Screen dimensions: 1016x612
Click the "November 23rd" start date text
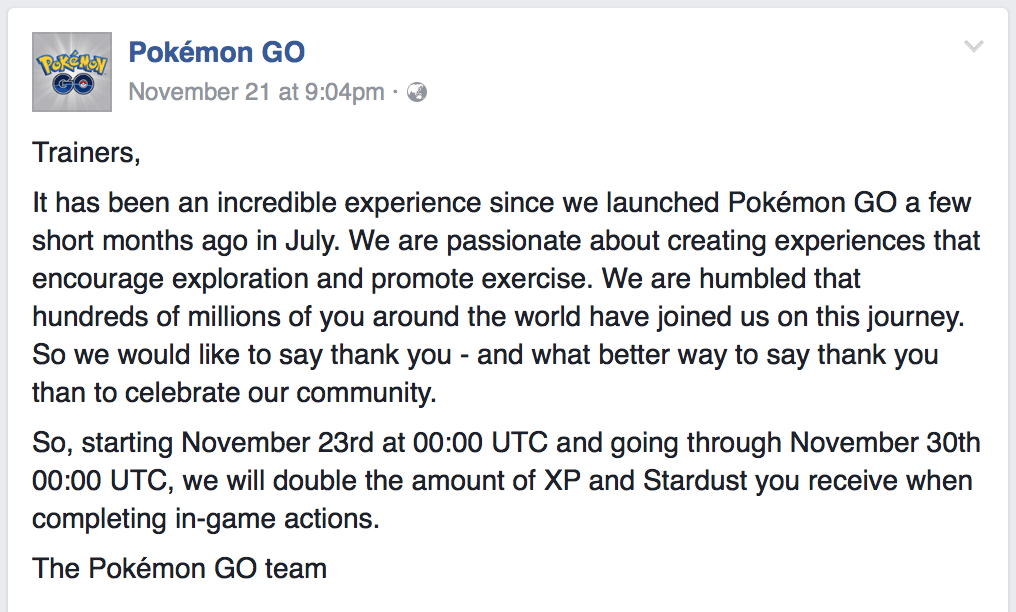(x=277, y=443)
